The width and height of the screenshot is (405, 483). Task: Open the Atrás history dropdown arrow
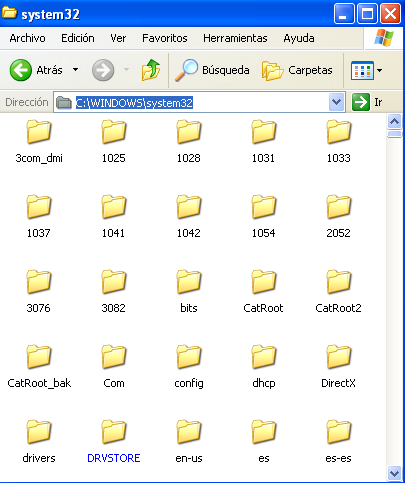76,70
